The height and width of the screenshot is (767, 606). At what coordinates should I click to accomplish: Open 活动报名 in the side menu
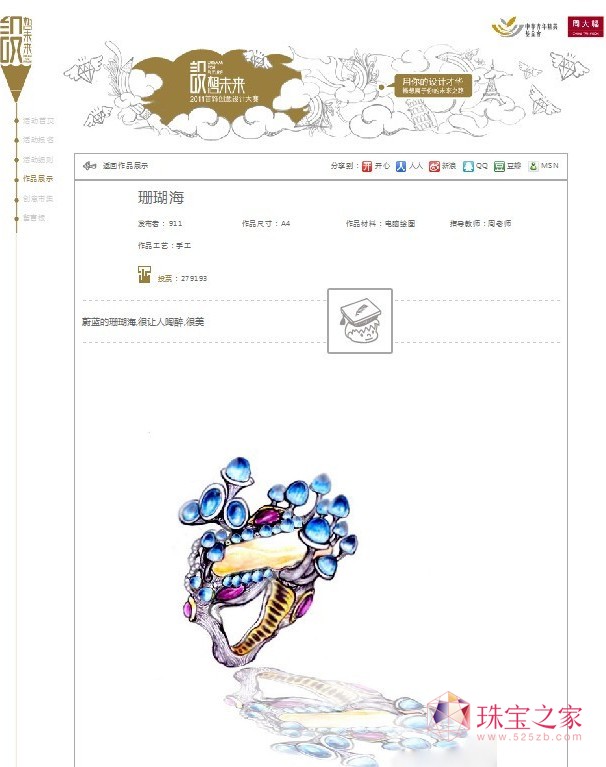[38, 140]
